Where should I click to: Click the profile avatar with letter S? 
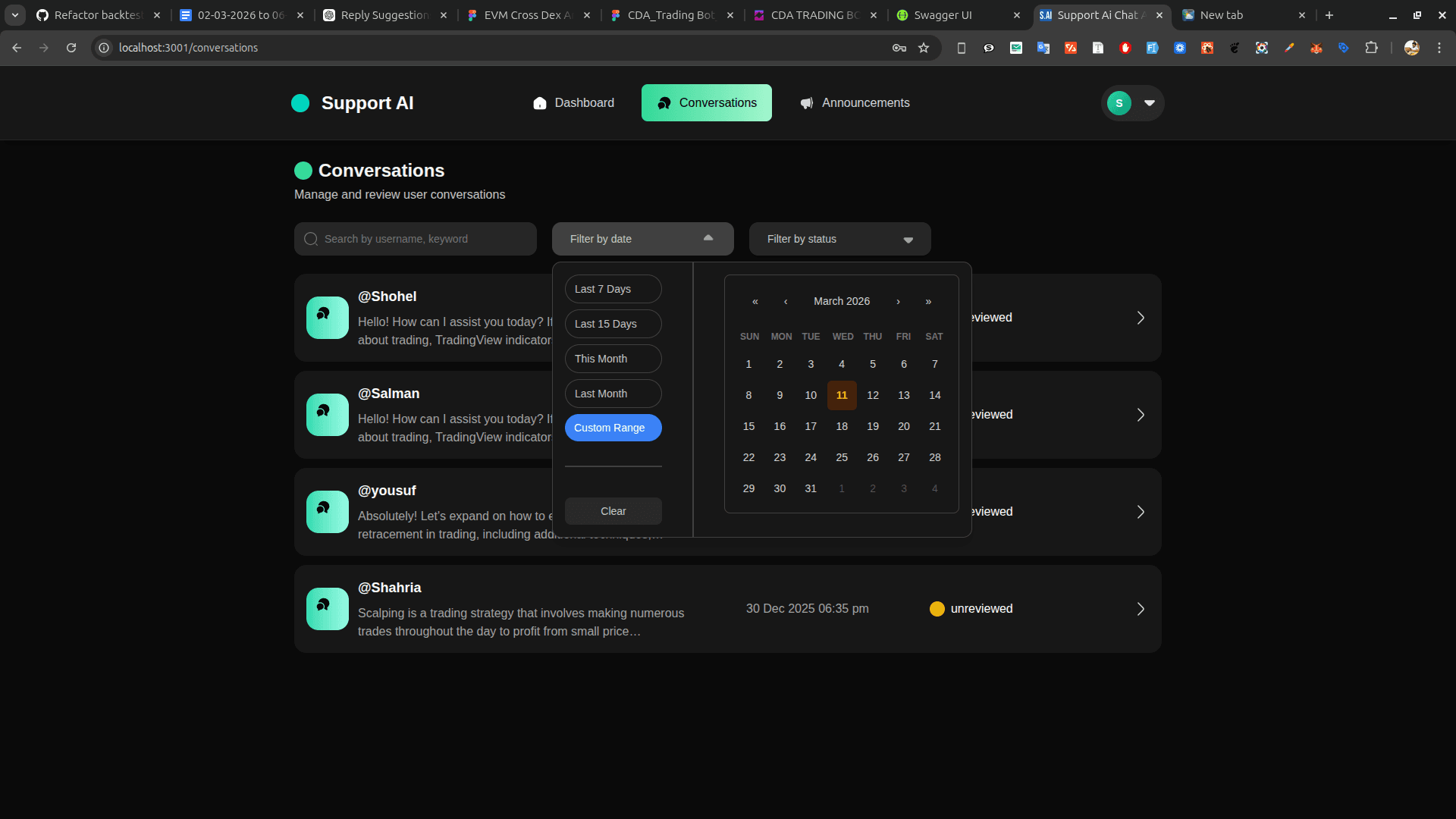[1119, 103]
